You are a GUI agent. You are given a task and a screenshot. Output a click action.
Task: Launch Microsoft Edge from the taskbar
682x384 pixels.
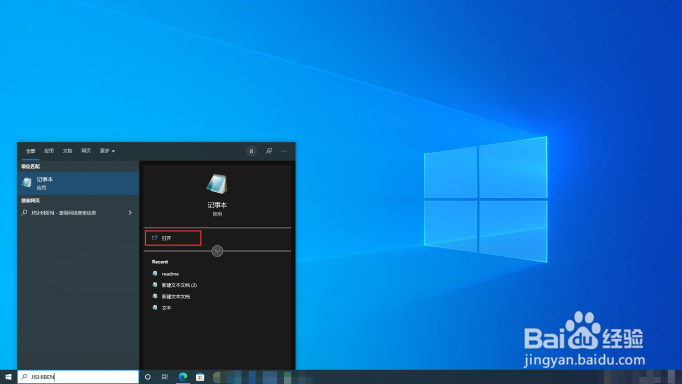tap(183, 377)
